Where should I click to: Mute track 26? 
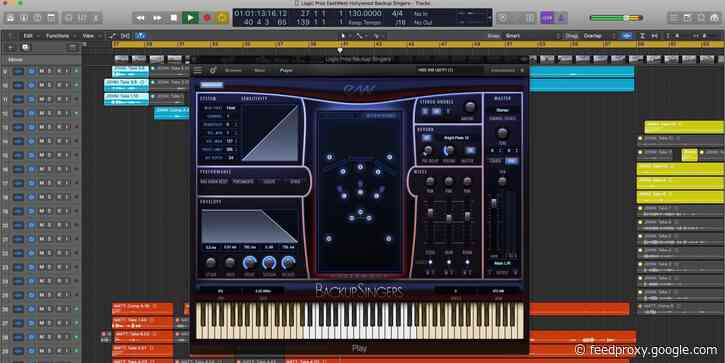coord(42,309)
